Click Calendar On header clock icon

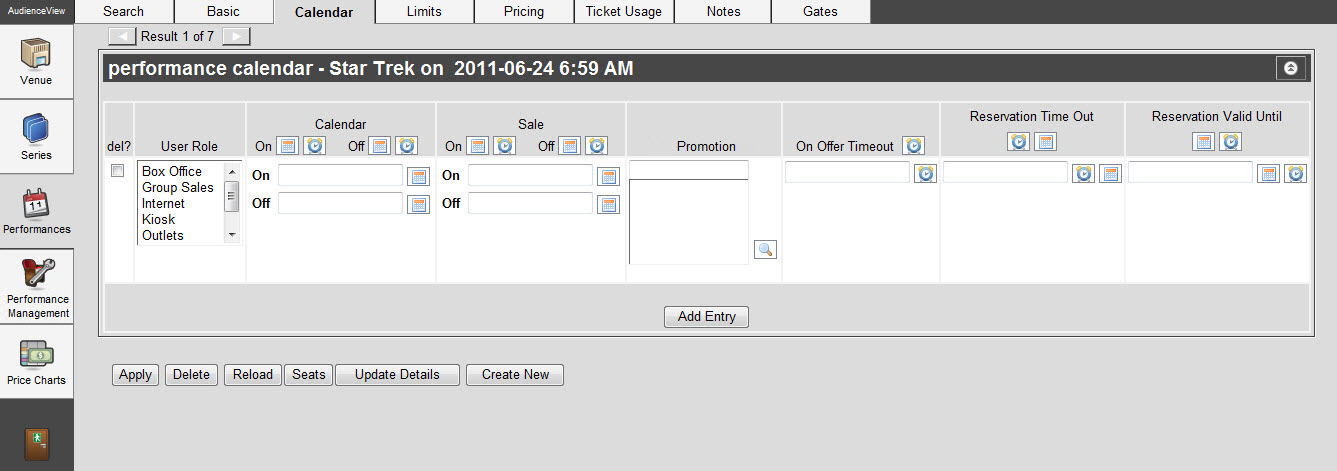pyautogui.click(x=314, y=146)
